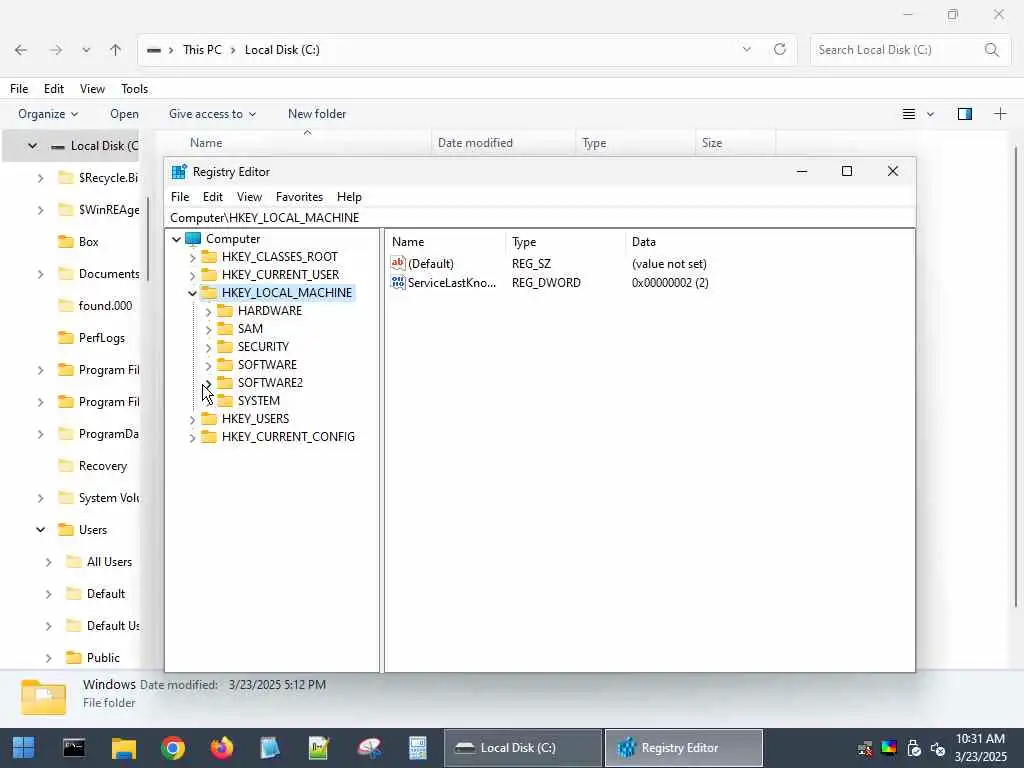The height and width of the screenshot is (768, 1024).
Task: Click the Registry Editor taskbar button
Action: click(684, 748)
